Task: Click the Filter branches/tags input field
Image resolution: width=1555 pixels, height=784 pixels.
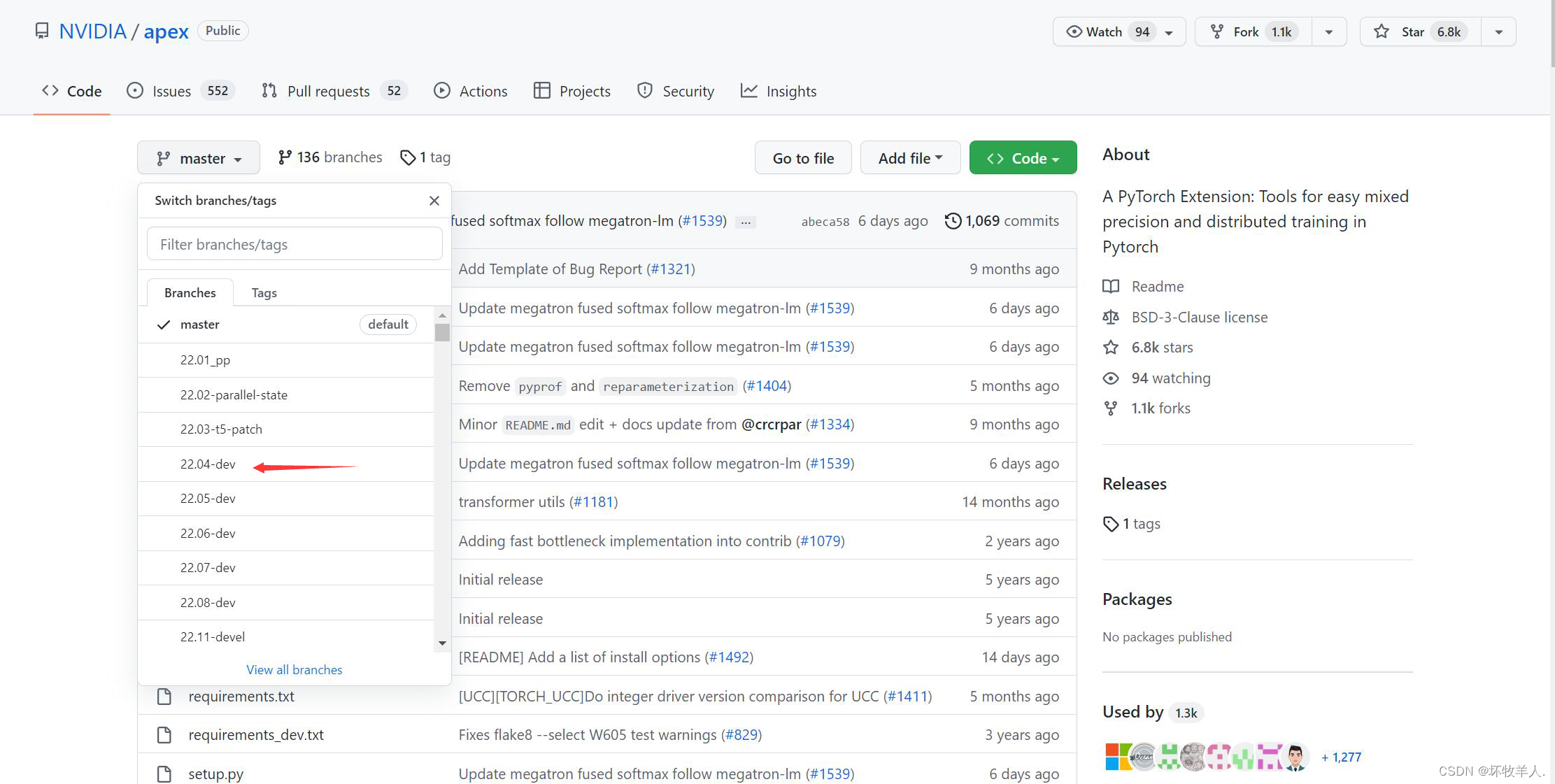Action: click(294, 245)
